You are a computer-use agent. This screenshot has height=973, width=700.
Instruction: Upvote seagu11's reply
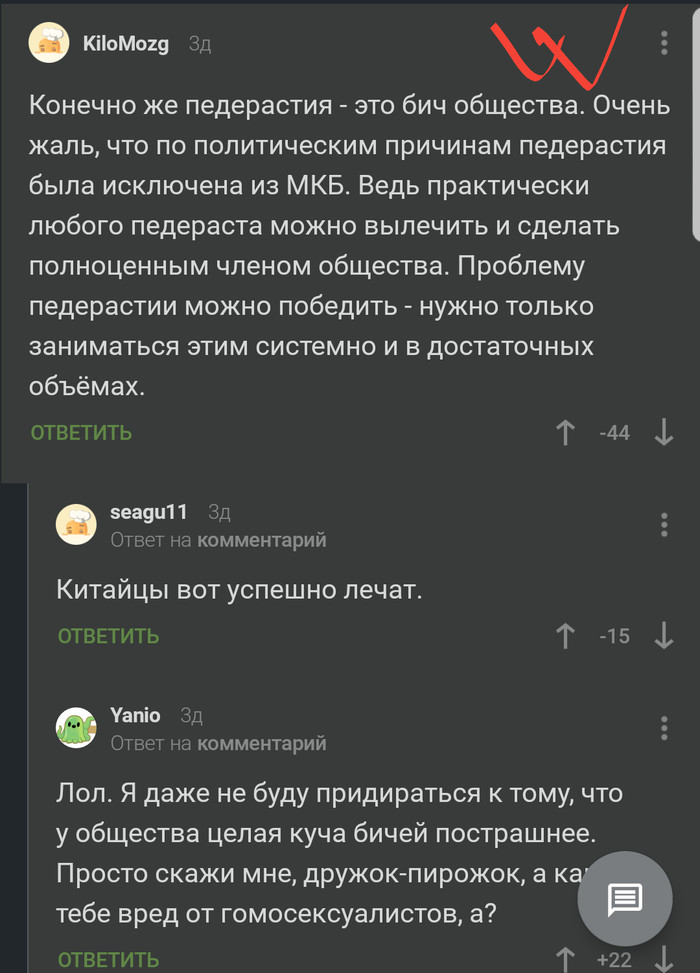[x=566, y=635]
